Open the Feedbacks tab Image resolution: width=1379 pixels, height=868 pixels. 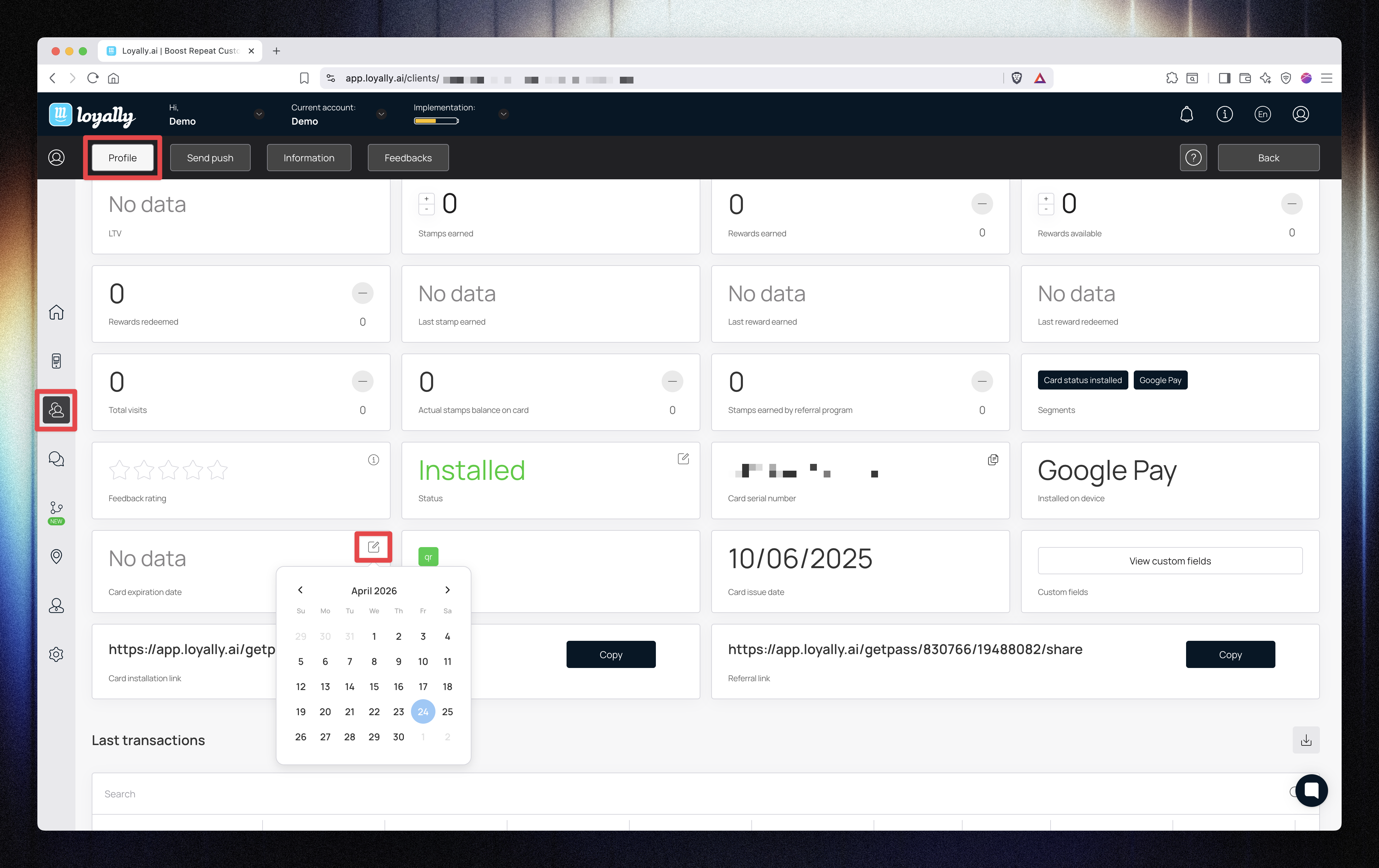click(x=408, y=158)
